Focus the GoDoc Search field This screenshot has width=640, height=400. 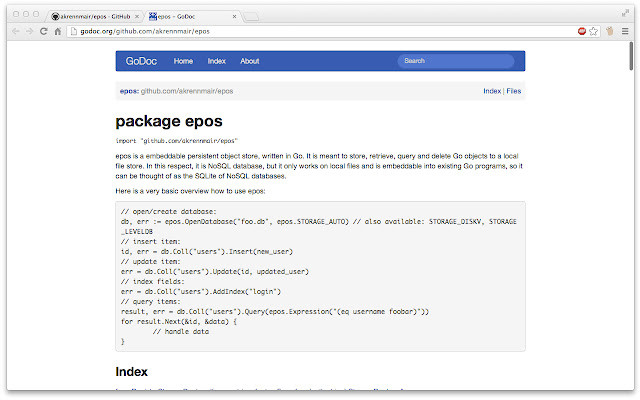click(456, 61)
